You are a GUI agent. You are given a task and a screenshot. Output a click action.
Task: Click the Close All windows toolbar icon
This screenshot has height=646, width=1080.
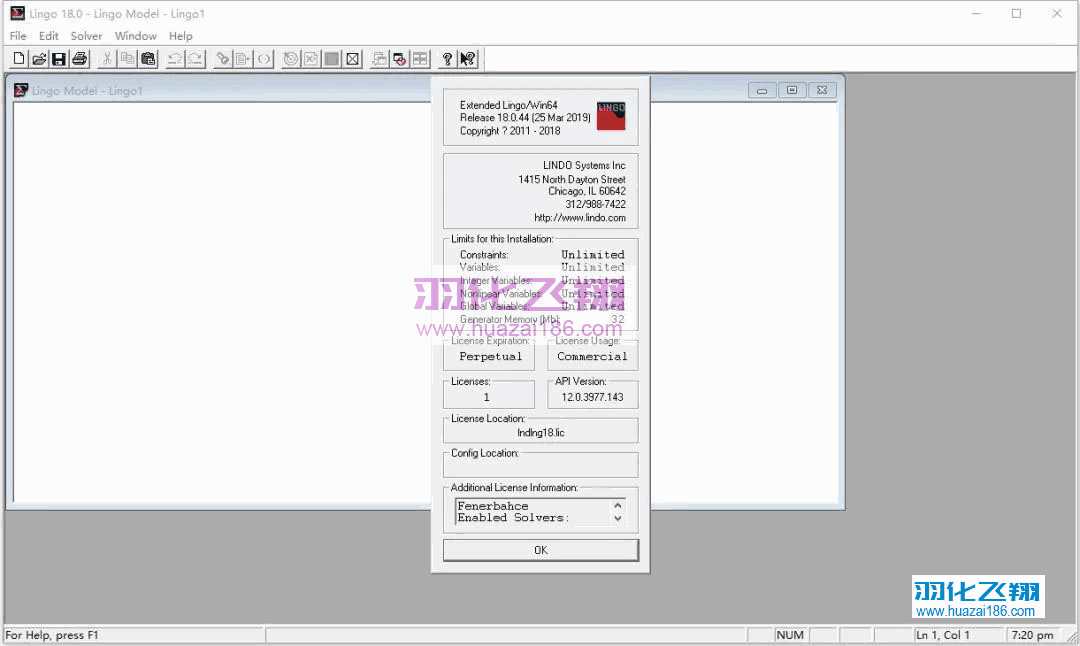point(399,59)
